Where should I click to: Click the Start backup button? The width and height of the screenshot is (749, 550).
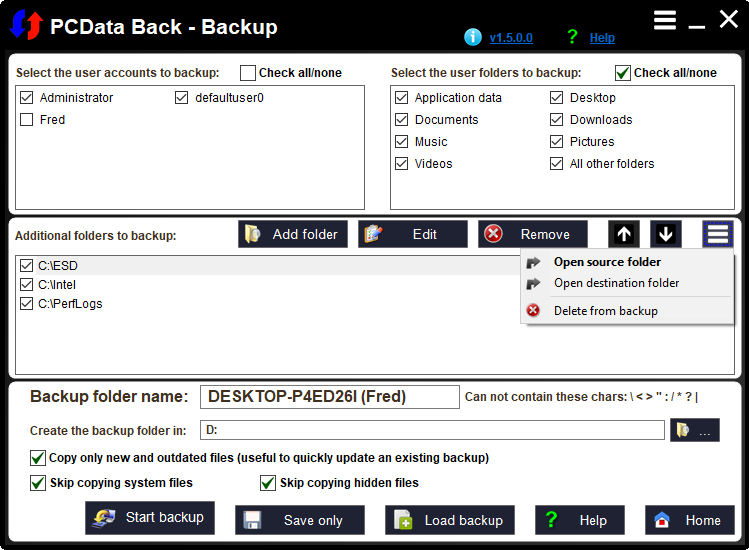[x=150, y=518]
